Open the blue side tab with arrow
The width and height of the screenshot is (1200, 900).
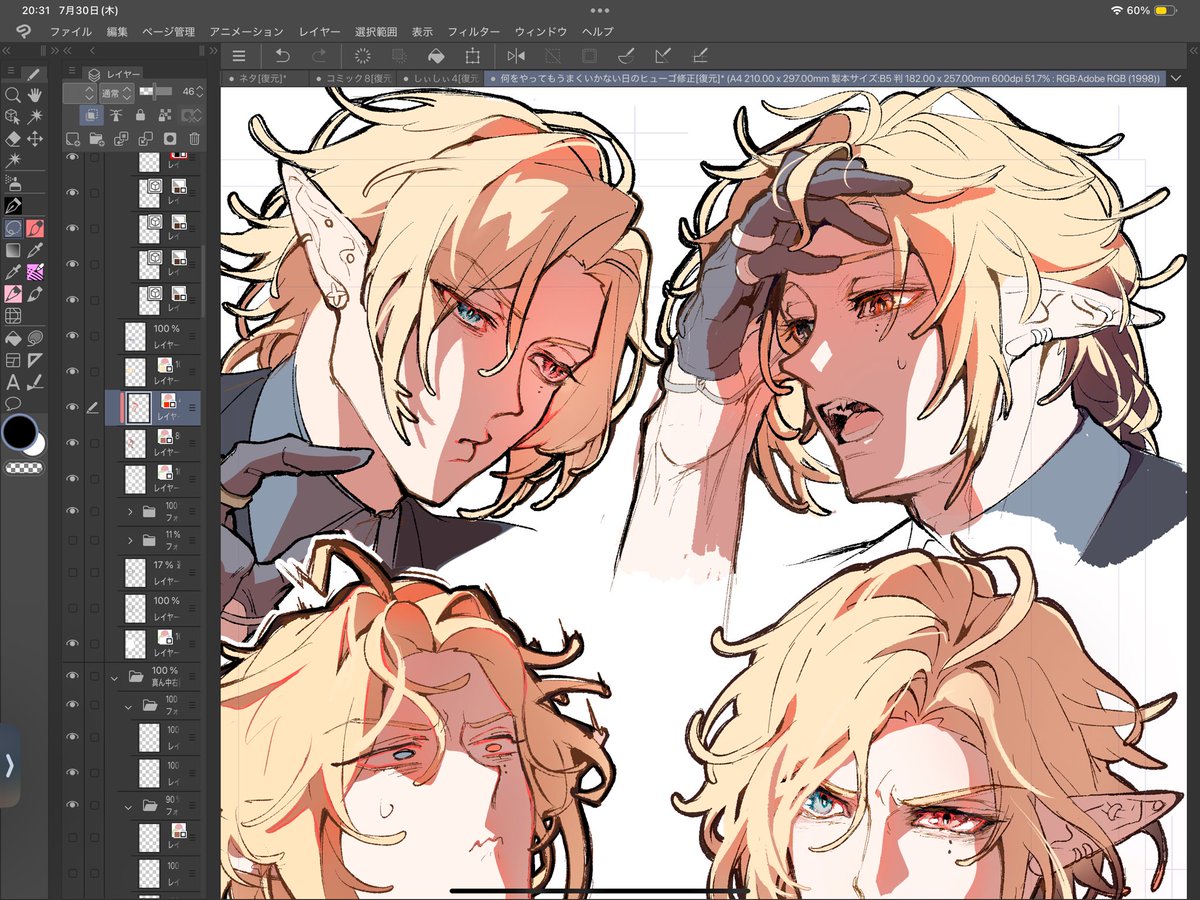9,765
